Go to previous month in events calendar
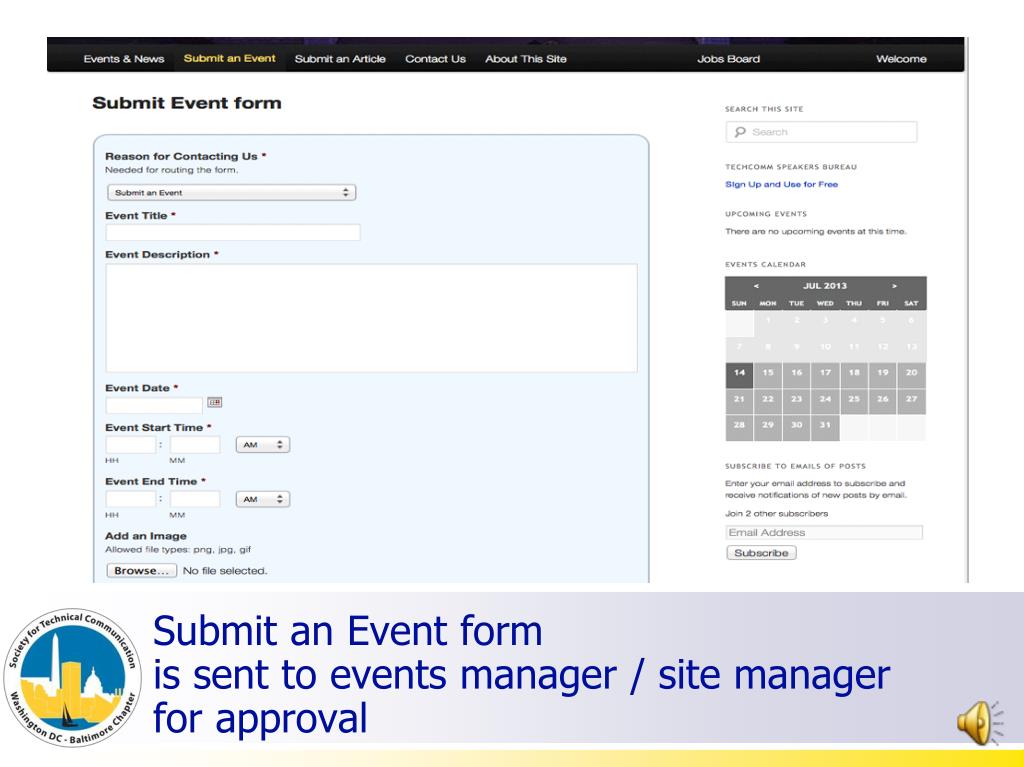The height and width of the screenshot is (767, 1024). coord(756,286)
